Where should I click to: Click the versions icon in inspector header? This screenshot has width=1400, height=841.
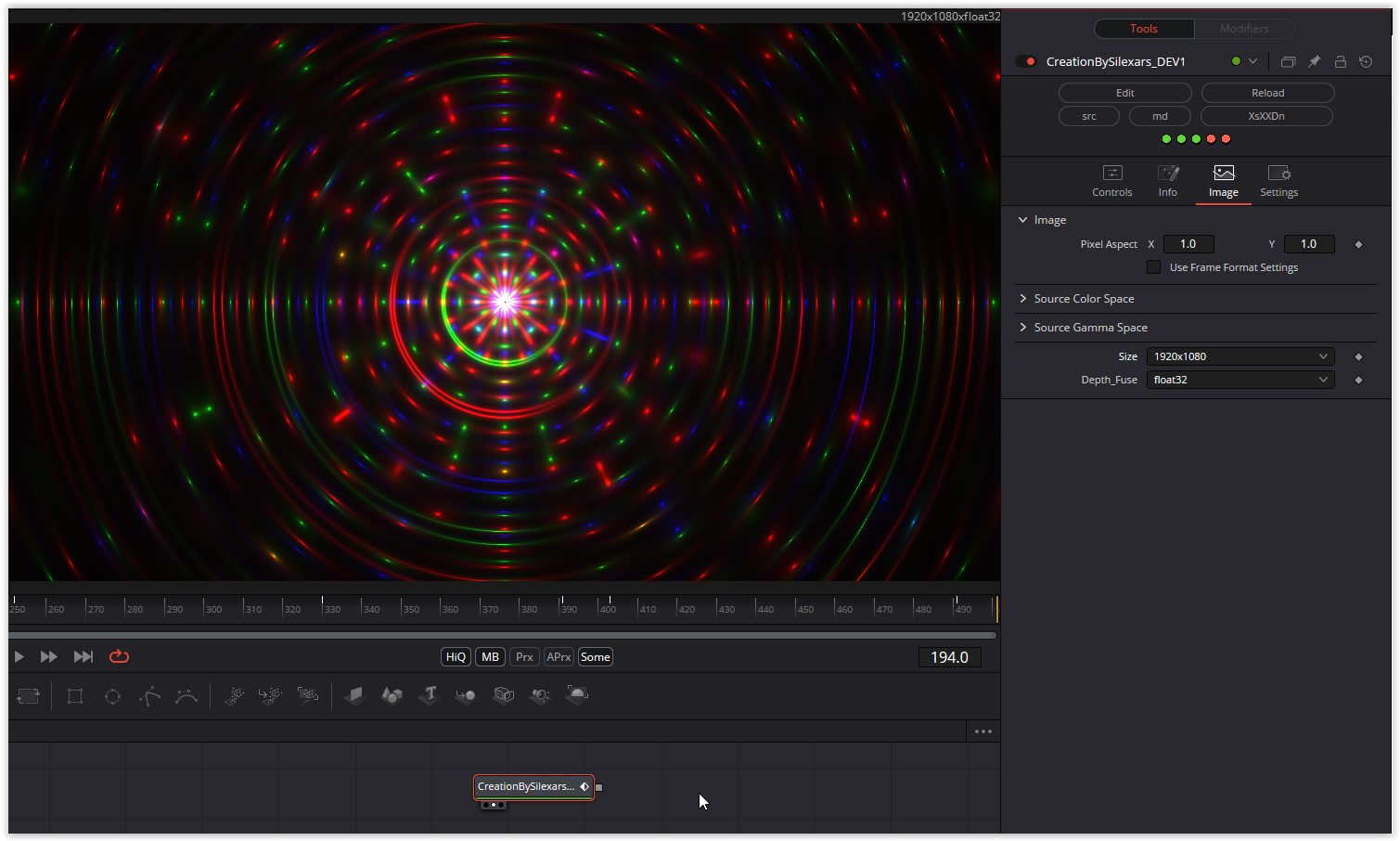click(x=1288, y=61)
